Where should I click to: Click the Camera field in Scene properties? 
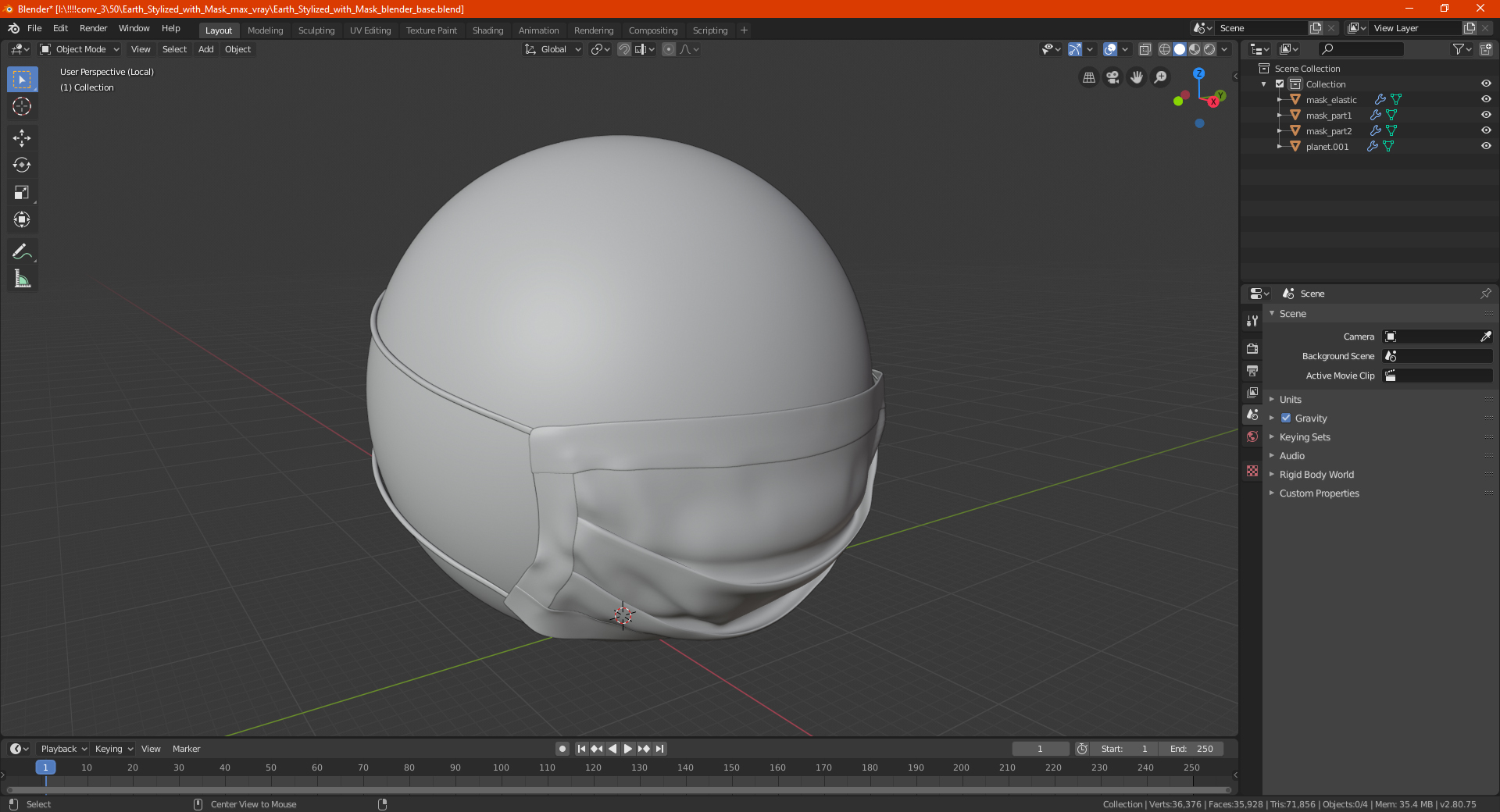tap(1434, 337)
